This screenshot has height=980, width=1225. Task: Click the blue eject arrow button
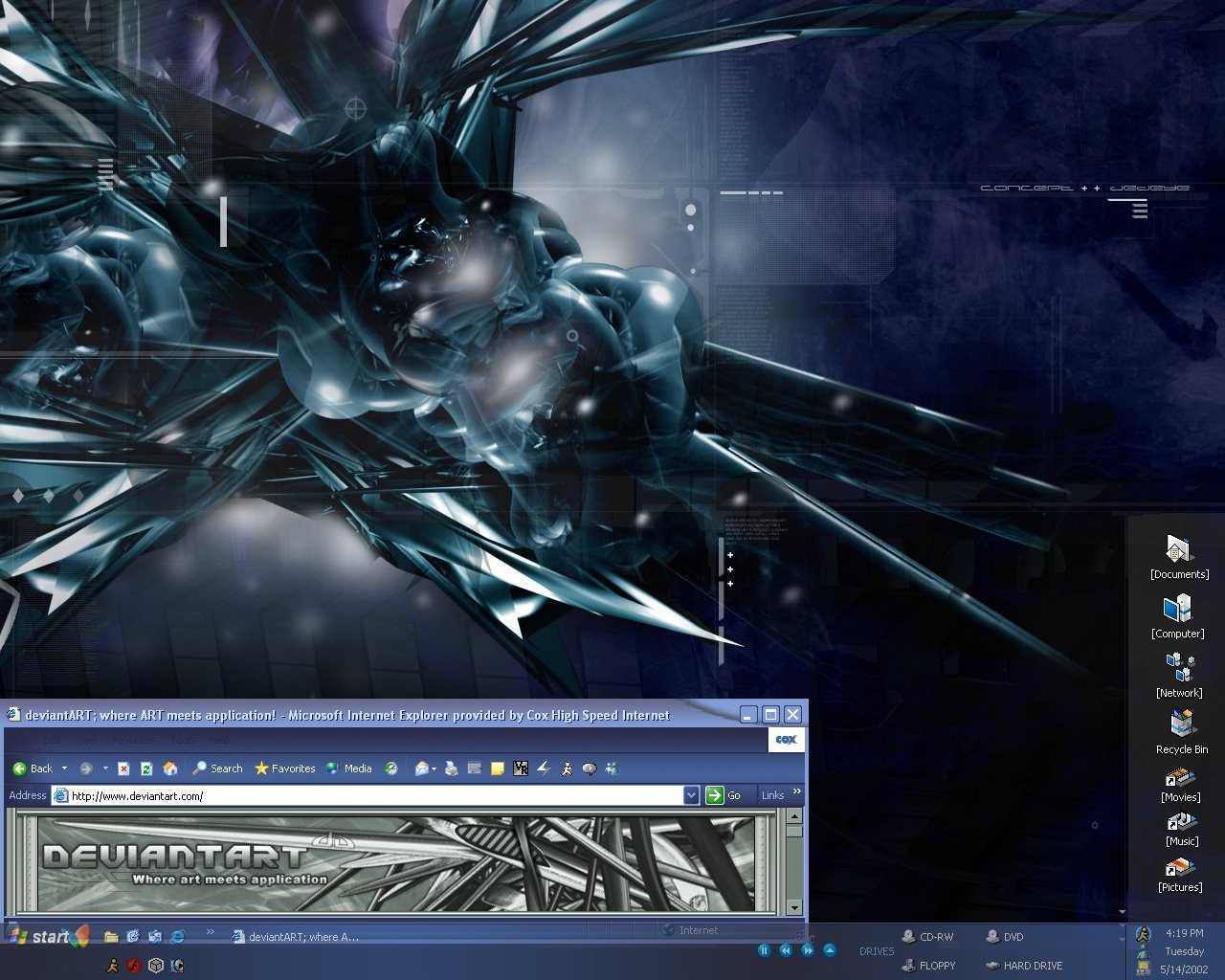point(830,950)
